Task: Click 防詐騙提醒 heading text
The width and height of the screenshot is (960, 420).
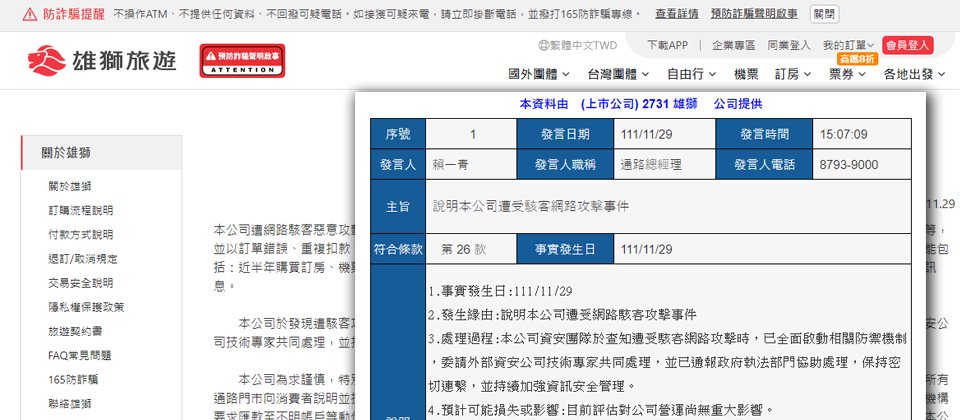Action: [73, 14]
